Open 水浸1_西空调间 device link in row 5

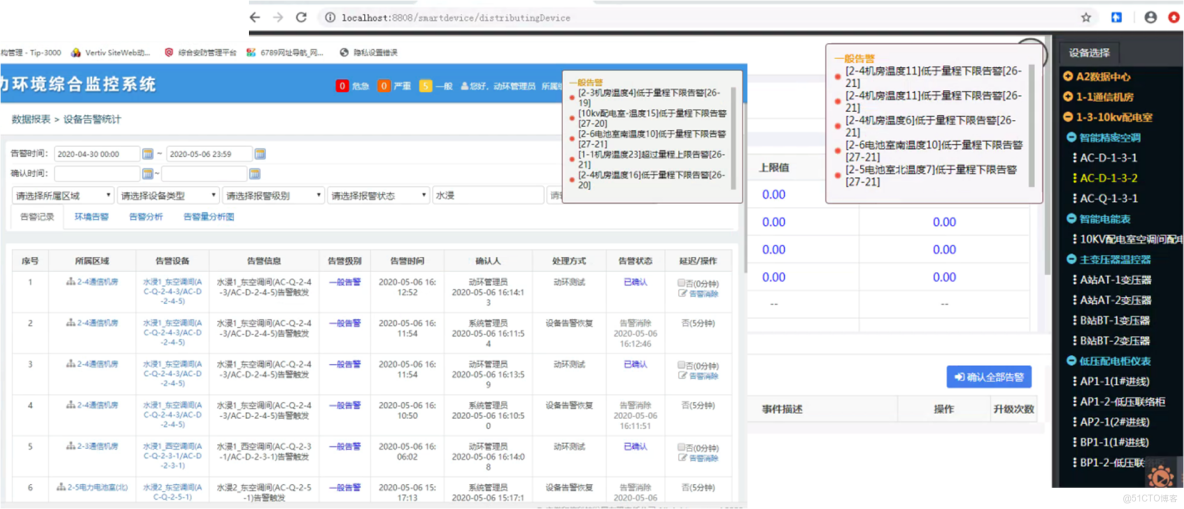(x=172, y=456)
